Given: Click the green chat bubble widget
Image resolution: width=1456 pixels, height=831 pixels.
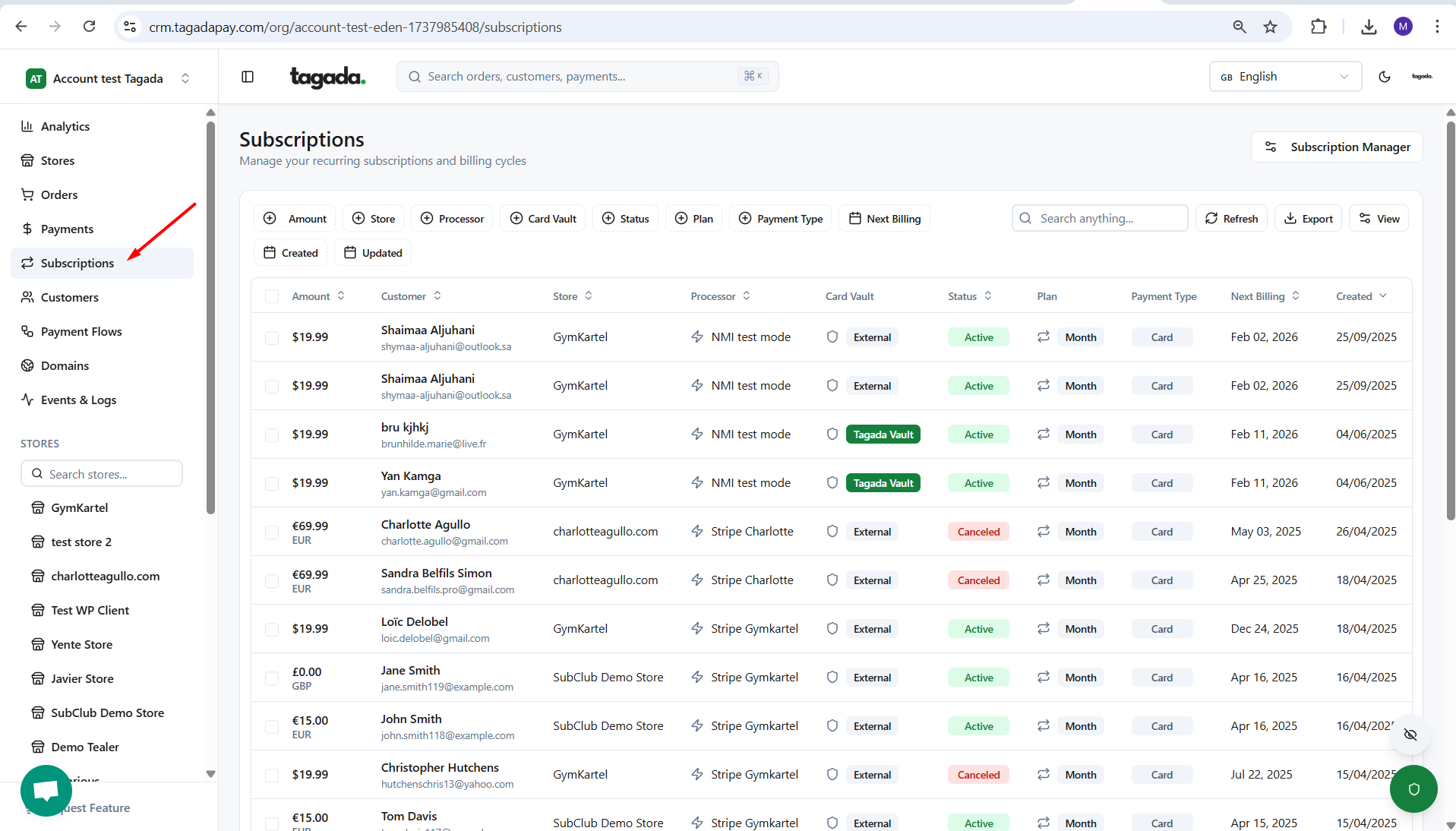Looking at the screenshot, I should coord(46,790).
